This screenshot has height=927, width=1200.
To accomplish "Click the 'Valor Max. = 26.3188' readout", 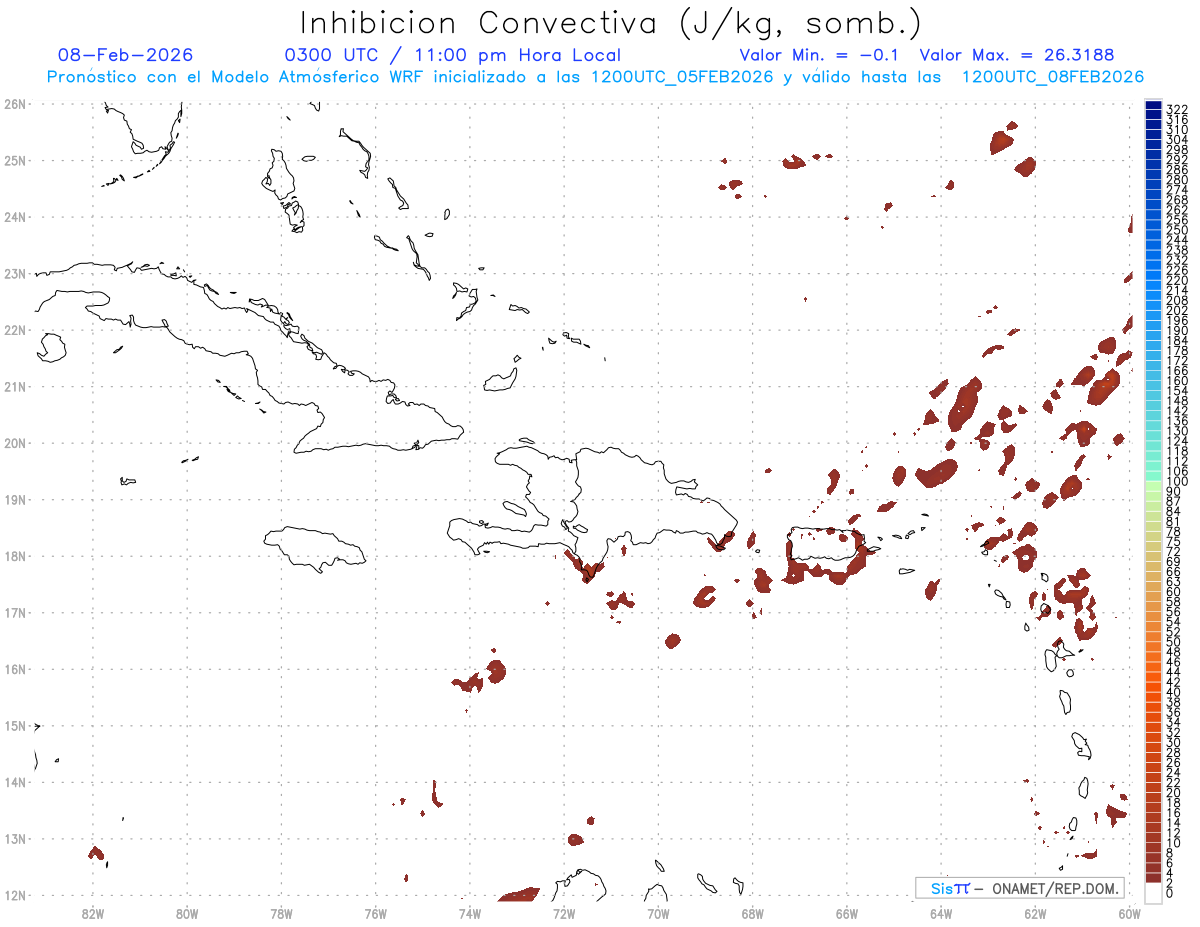I will 1017,55.
